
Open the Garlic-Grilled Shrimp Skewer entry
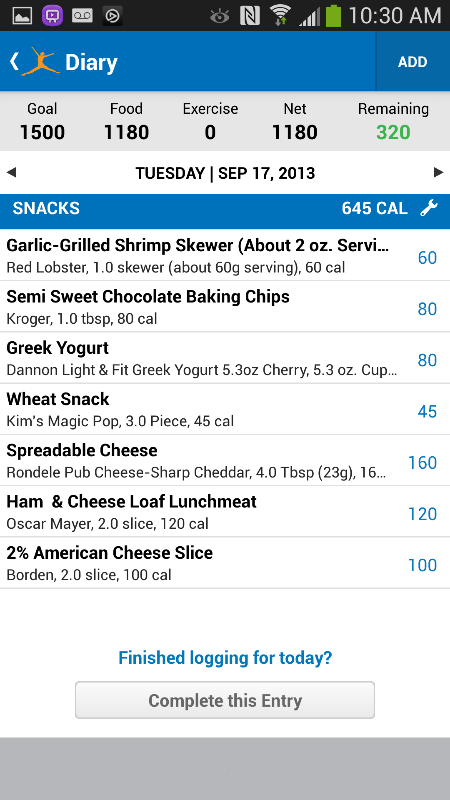(225, 255)
